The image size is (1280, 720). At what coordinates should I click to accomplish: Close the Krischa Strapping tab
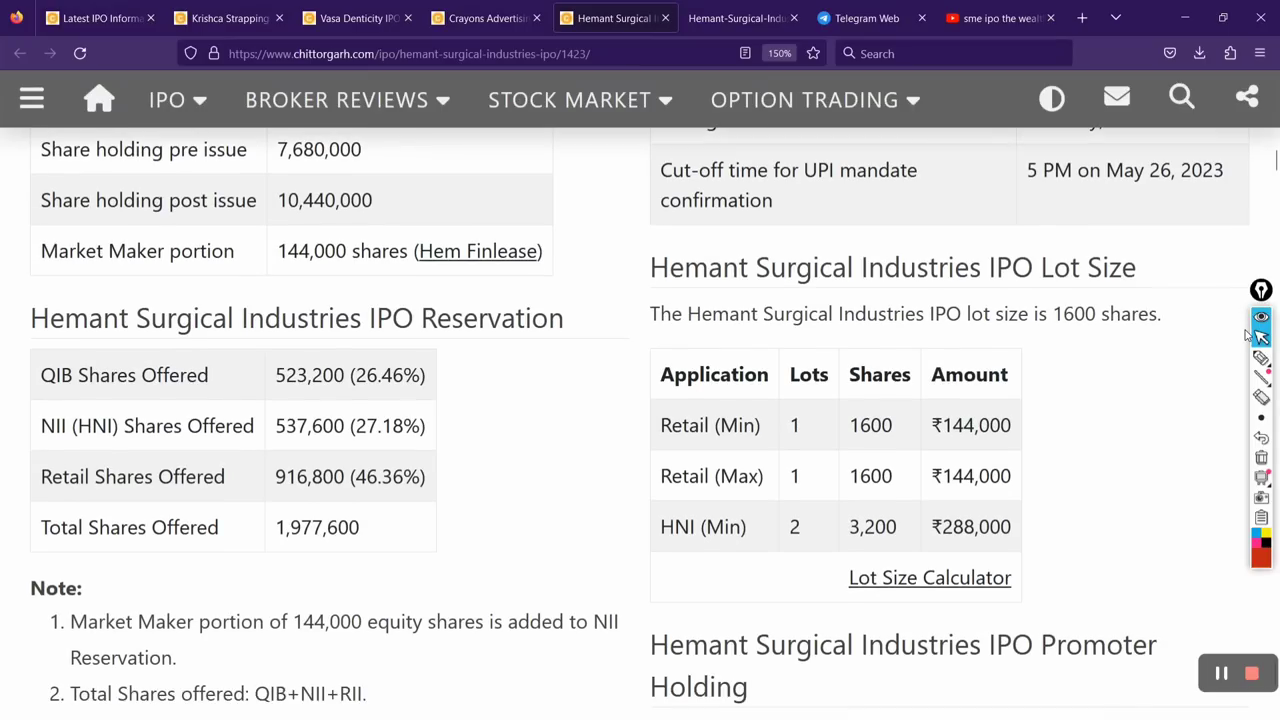point(279,18)
